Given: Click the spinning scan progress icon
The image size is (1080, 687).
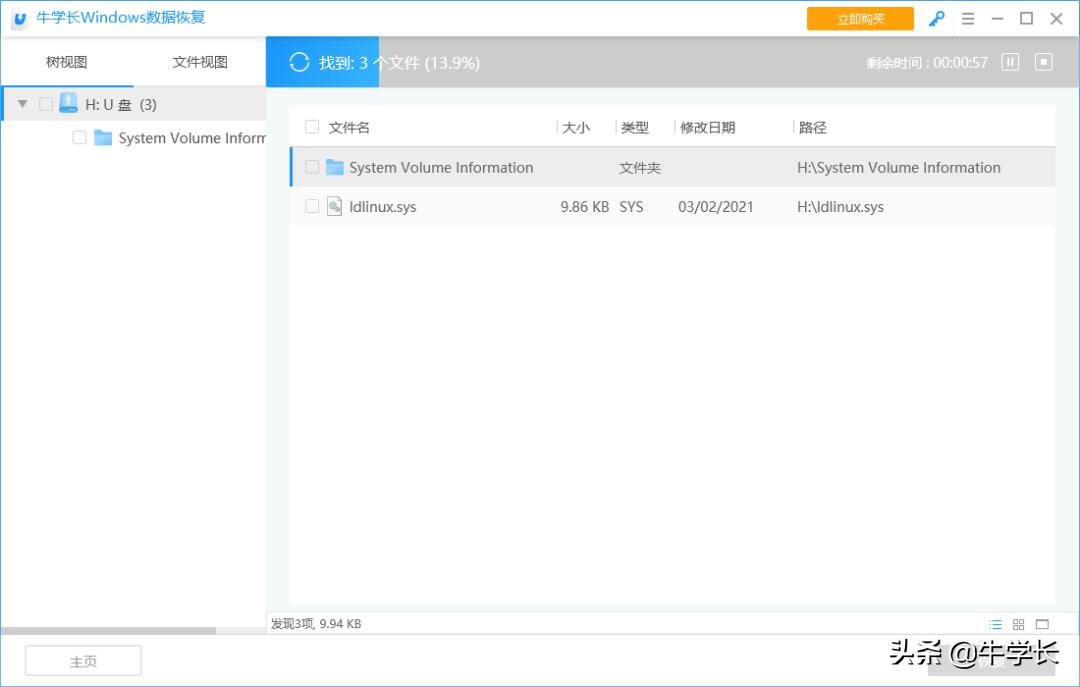Looking at the screenshot, I should [x=299, y=62].
